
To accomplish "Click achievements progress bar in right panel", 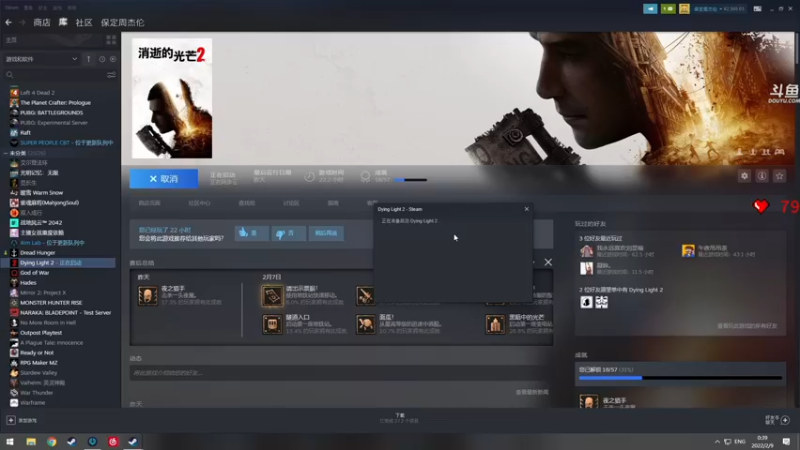I will point(680,378).
